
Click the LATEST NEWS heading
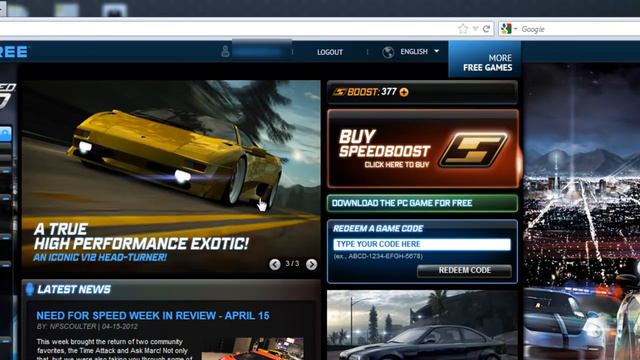[74, 289]
